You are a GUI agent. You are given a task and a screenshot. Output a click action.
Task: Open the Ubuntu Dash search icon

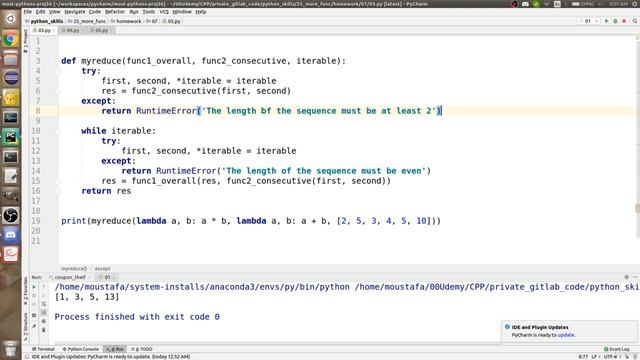tap(11, 19)
